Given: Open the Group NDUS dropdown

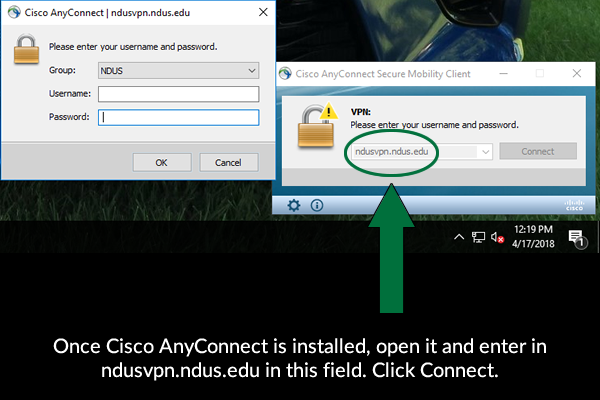Looking at the screenshot, I should tap(178, 71).
